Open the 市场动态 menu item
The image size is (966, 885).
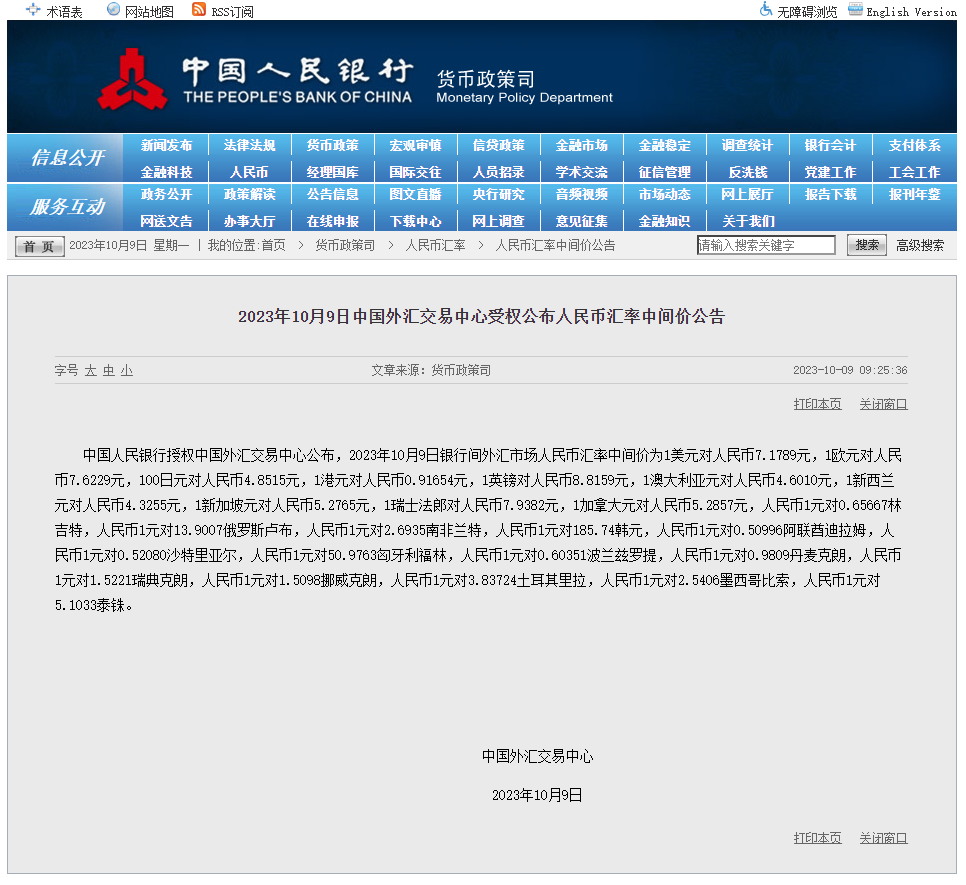[665, 195]
